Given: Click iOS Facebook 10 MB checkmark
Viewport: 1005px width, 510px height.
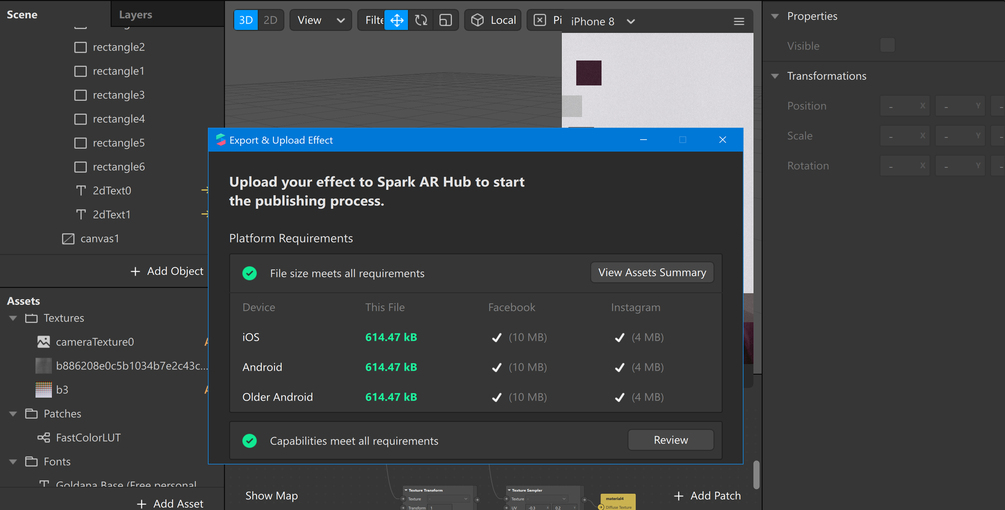Looking at the screenshot, I should tap(496, 337).
